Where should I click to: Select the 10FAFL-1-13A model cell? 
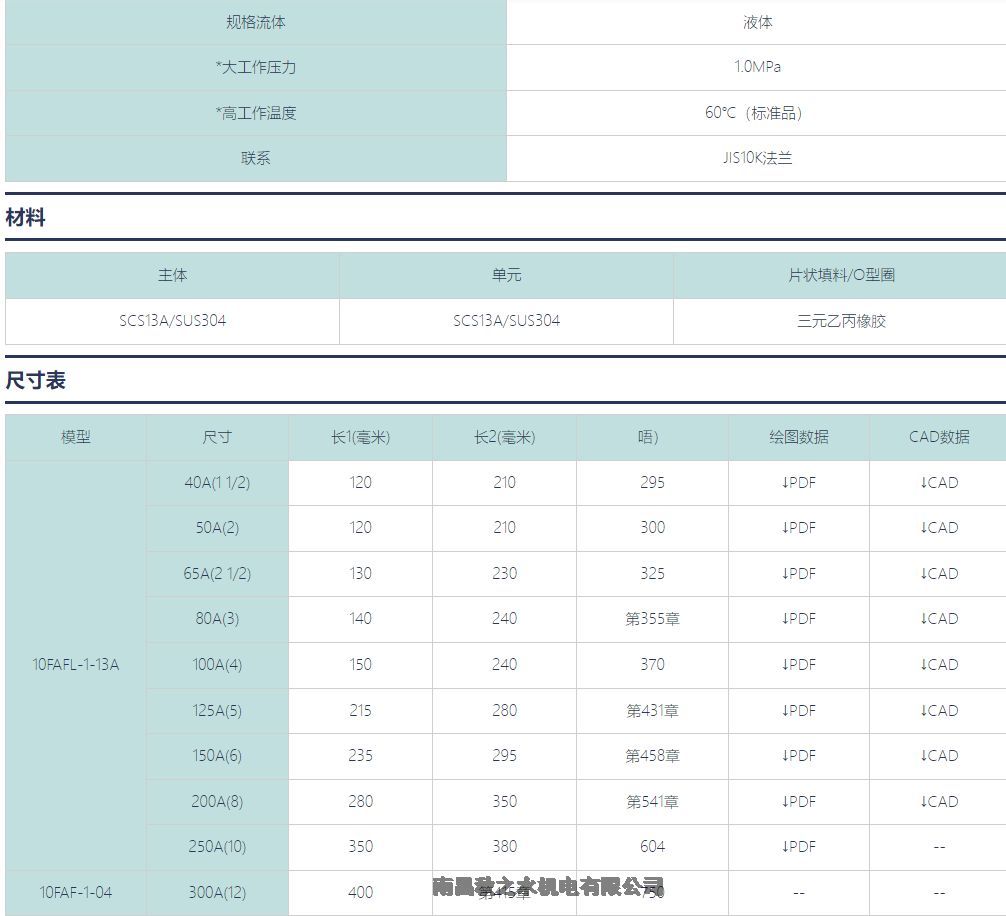tap(76, 664)
